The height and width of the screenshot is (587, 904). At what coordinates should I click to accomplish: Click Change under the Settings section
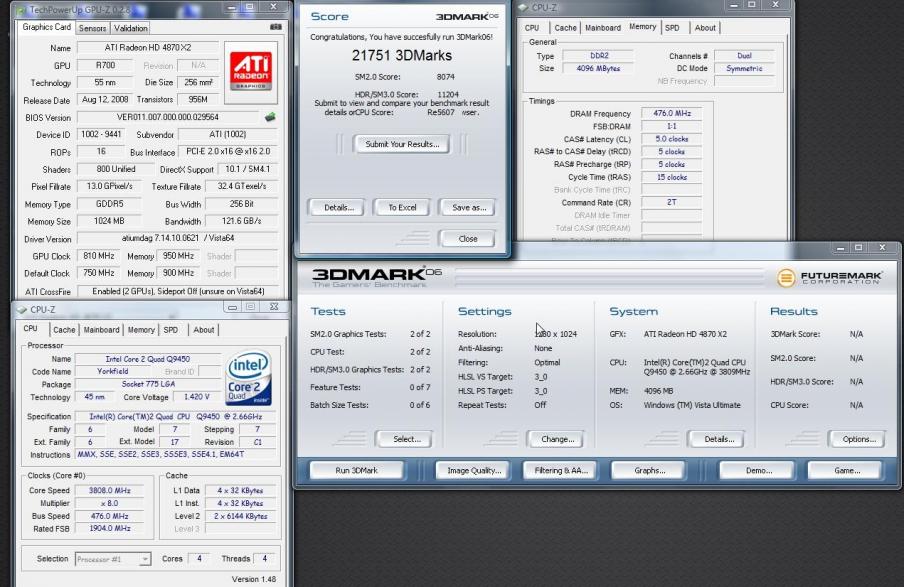click(558, 439)
